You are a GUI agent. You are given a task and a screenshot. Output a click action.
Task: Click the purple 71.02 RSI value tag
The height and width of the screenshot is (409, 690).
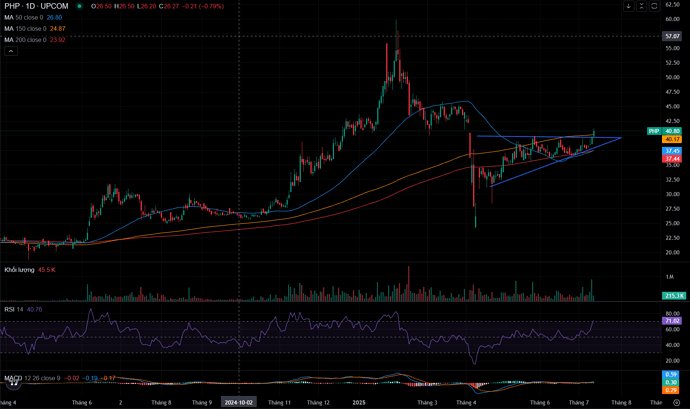[x=672, y=321]
